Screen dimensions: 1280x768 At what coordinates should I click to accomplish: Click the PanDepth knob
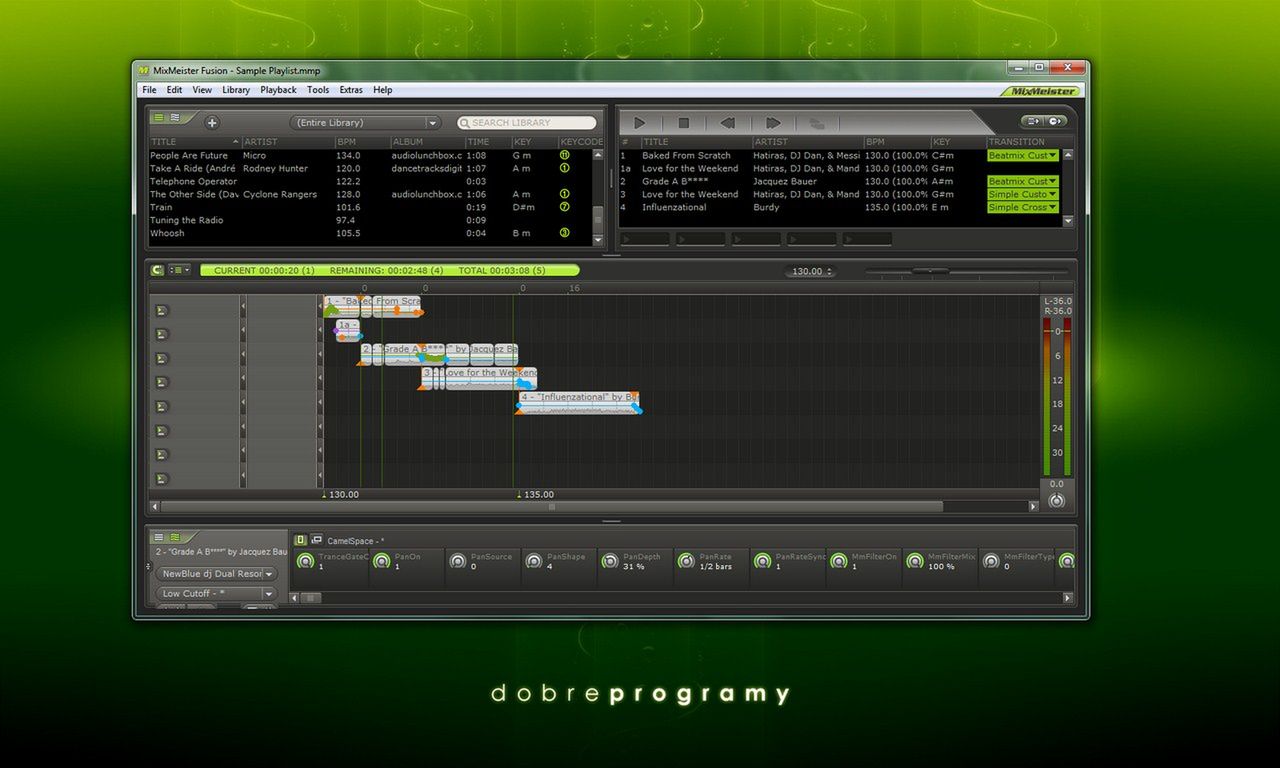pyautogui.click(x=610, y=562)
